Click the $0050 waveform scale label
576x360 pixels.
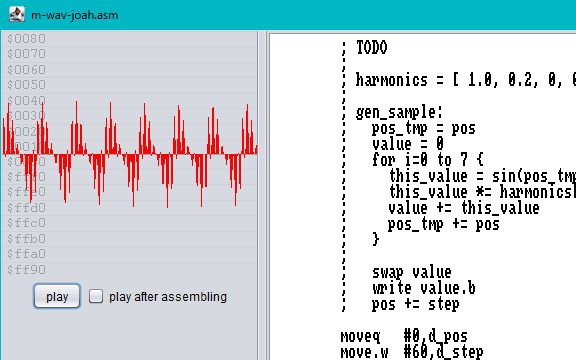(26, 85)
